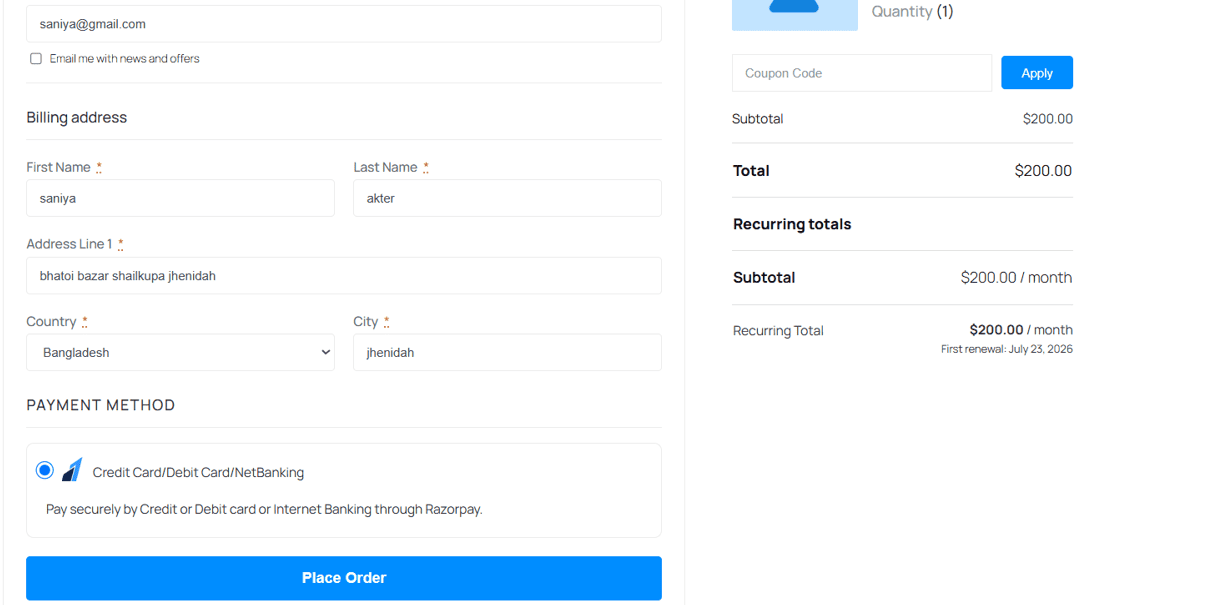
Task: Click the Place Order button
Action: pos(344,578)
